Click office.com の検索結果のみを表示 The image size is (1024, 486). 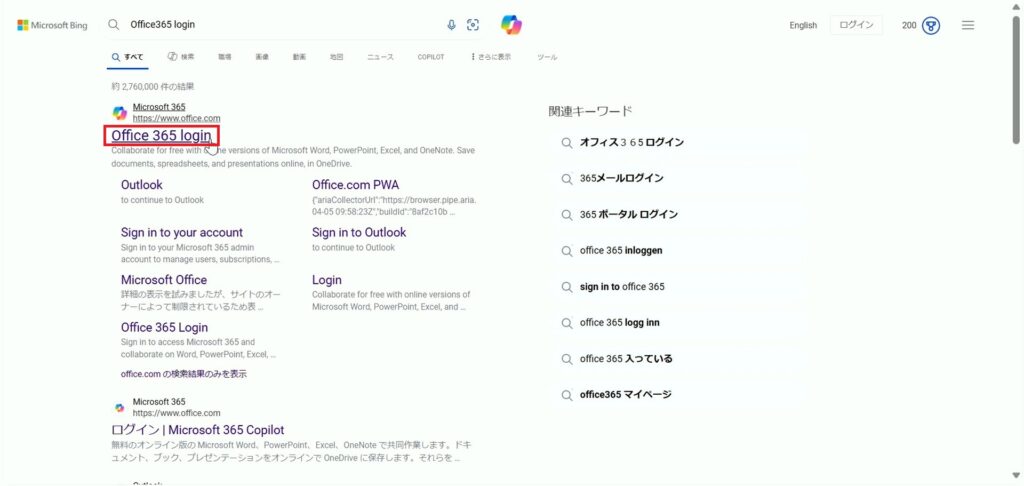pyautogui.click(x=184, y=374)
